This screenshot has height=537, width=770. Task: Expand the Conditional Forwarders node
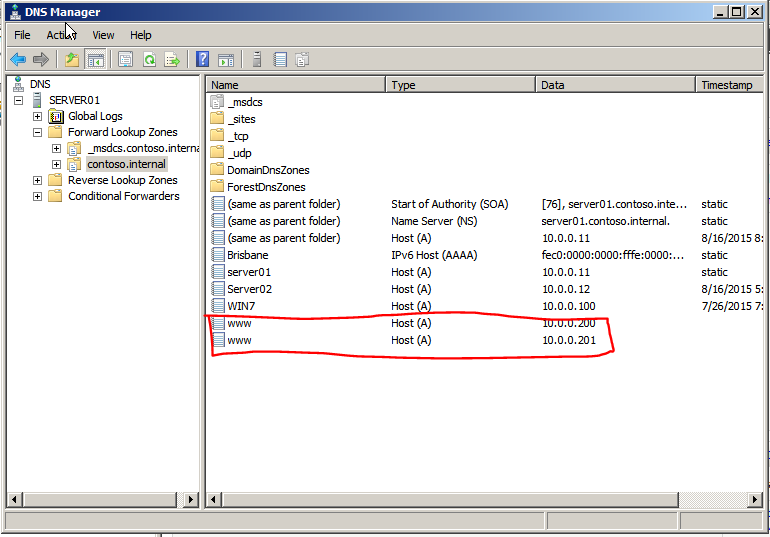[37, 196]
